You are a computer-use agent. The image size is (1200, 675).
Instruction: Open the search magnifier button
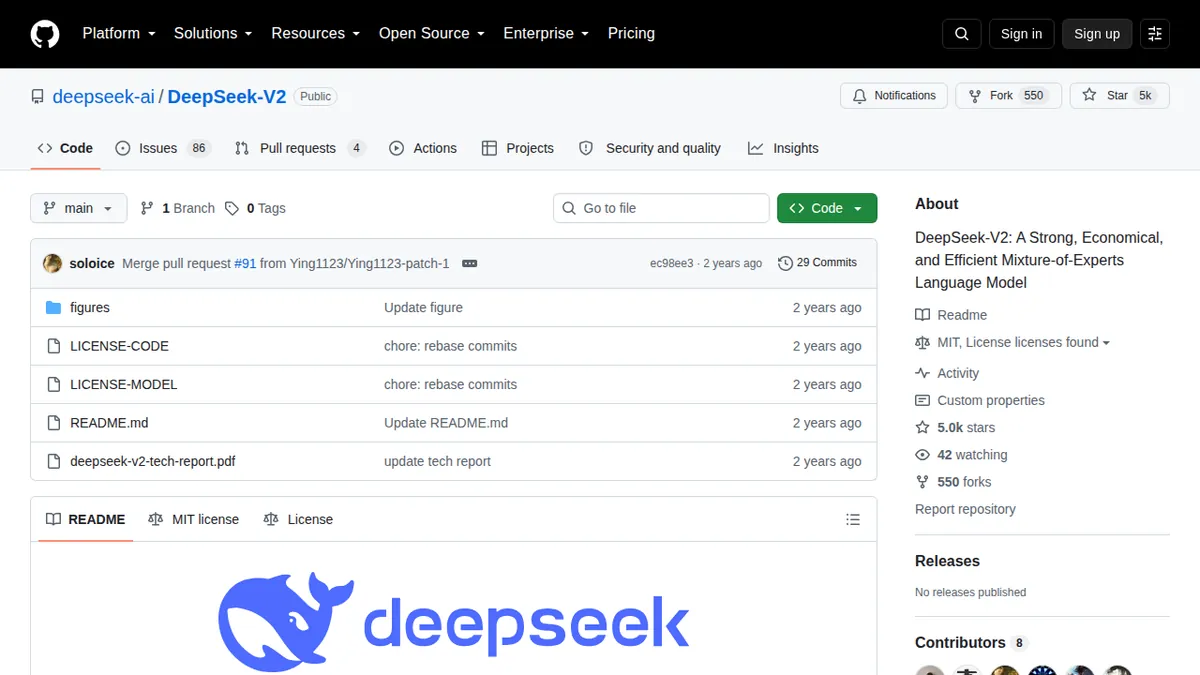tap(962, 34)
